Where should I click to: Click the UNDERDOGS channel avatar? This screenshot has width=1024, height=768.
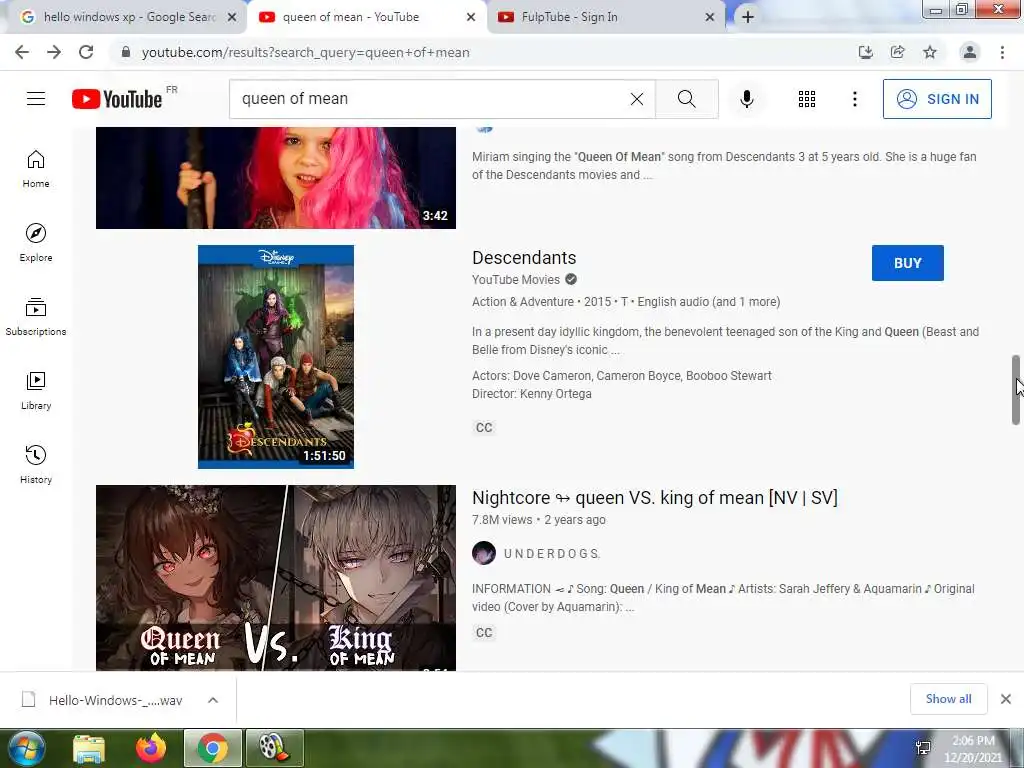click(x=484, y=553)
